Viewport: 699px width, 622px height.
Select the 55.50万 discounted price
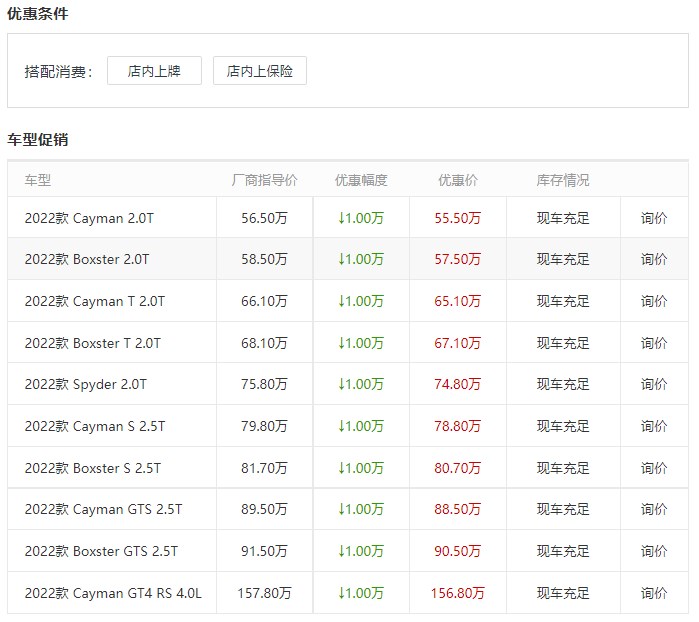(x=457, y=218)
